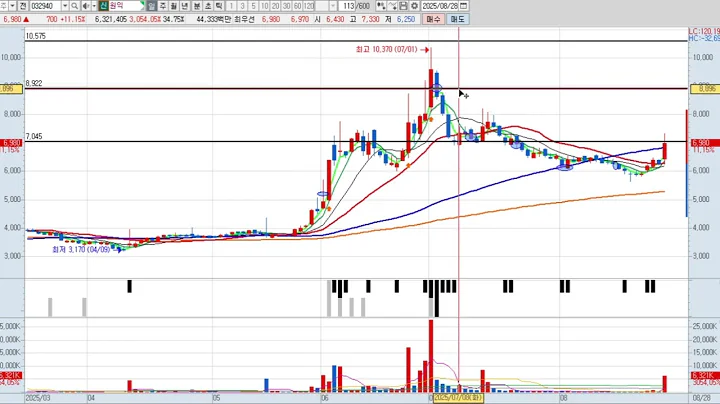
Task: Choose the 3 interval button
Action: (242, 6)
